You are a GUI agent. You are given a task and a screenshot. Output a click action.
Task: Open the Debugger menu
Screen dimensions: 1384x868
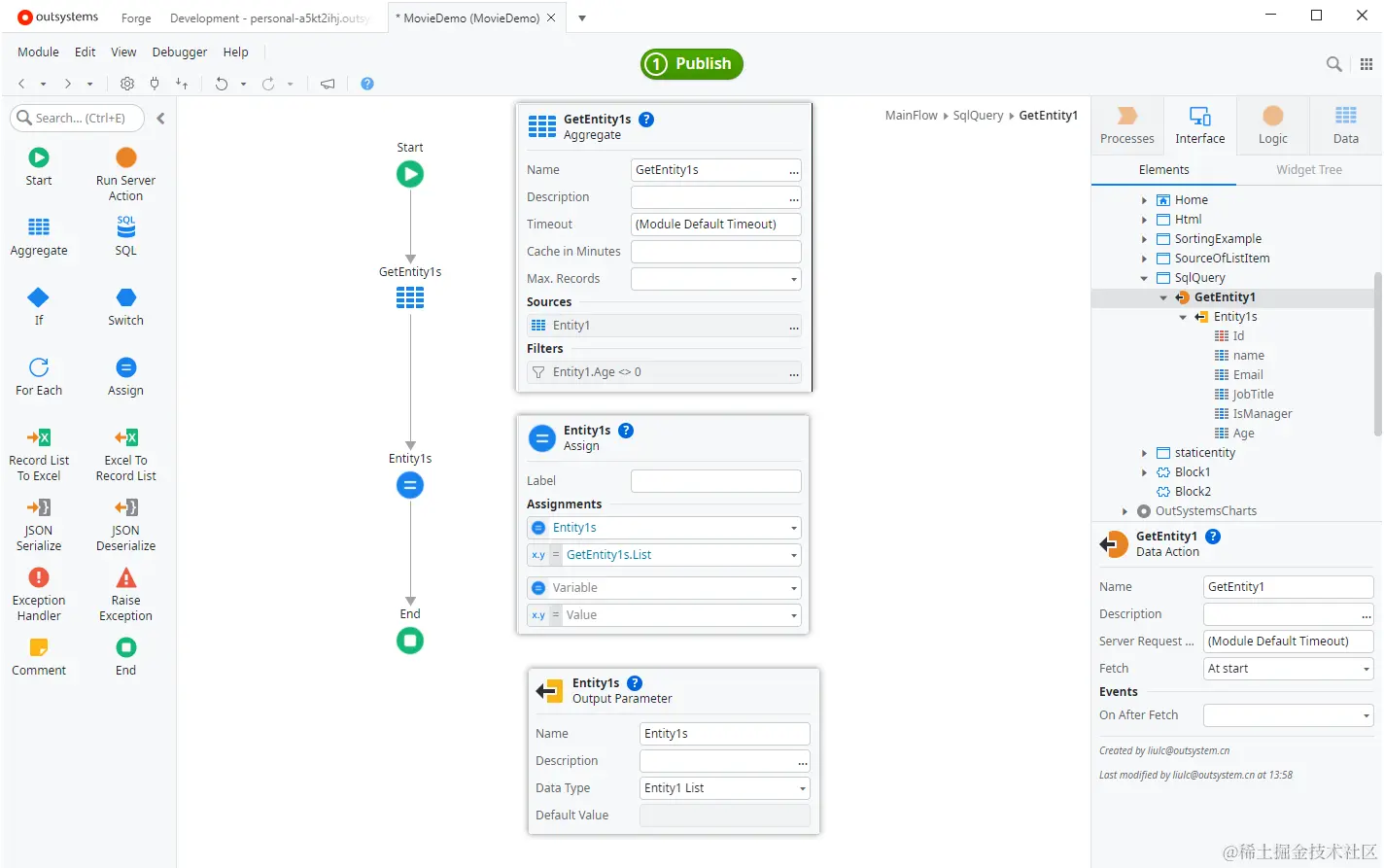coord(180,52)
